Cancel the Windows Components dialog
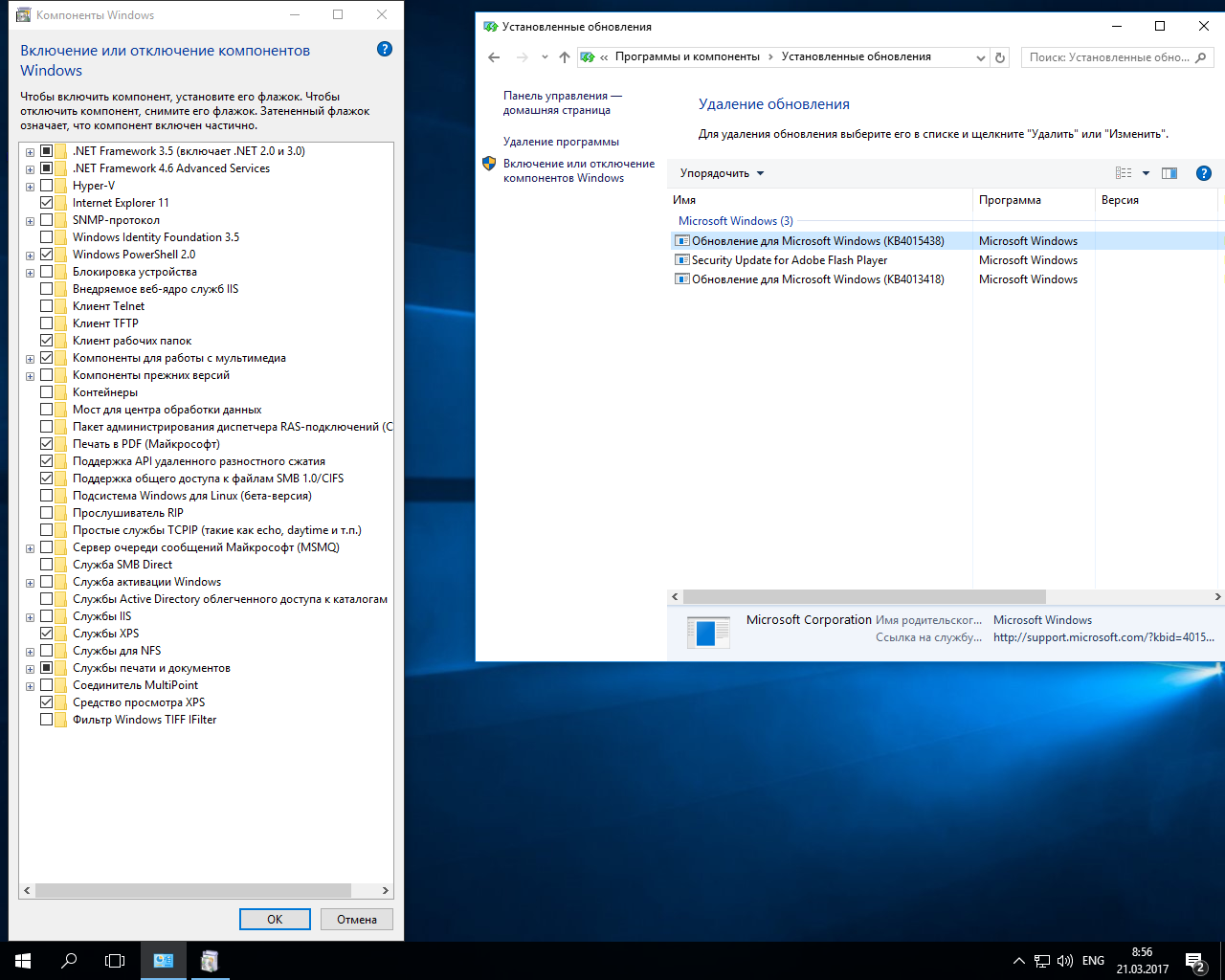 (x=357, y=920)
